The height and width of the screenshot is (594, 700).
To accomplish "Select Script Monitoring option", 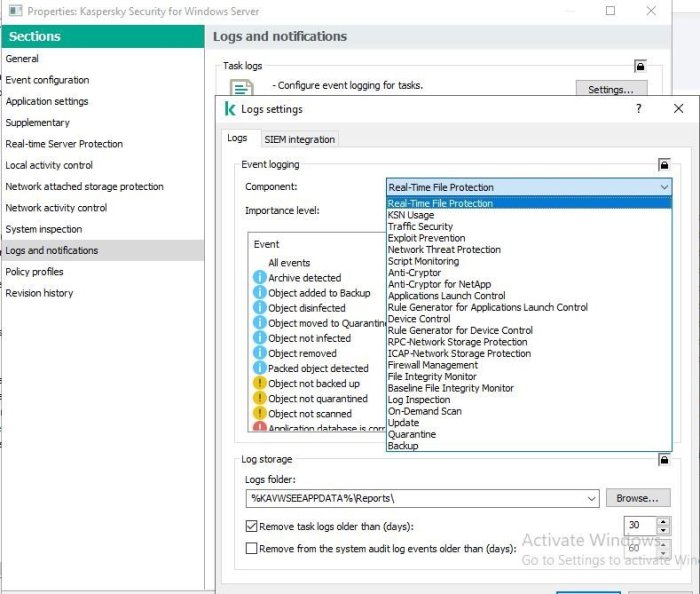I will (x=529, y=262).
